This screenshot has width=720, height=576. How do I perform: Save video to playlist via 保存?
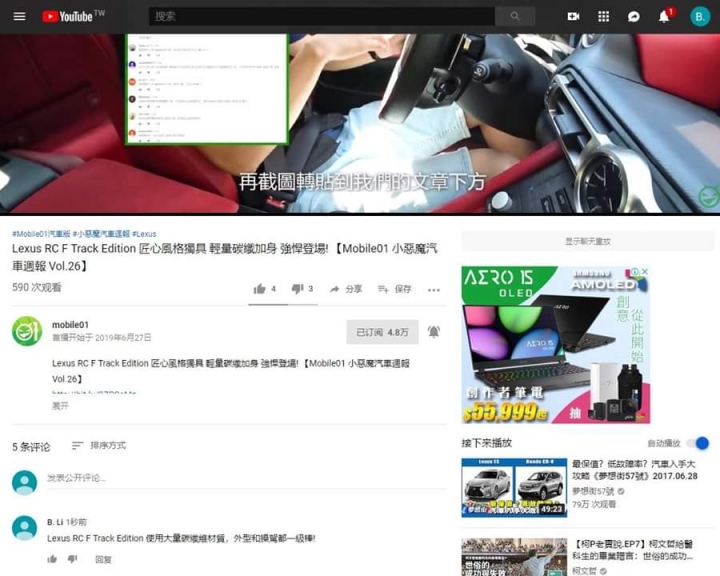[x=394, y=289]
